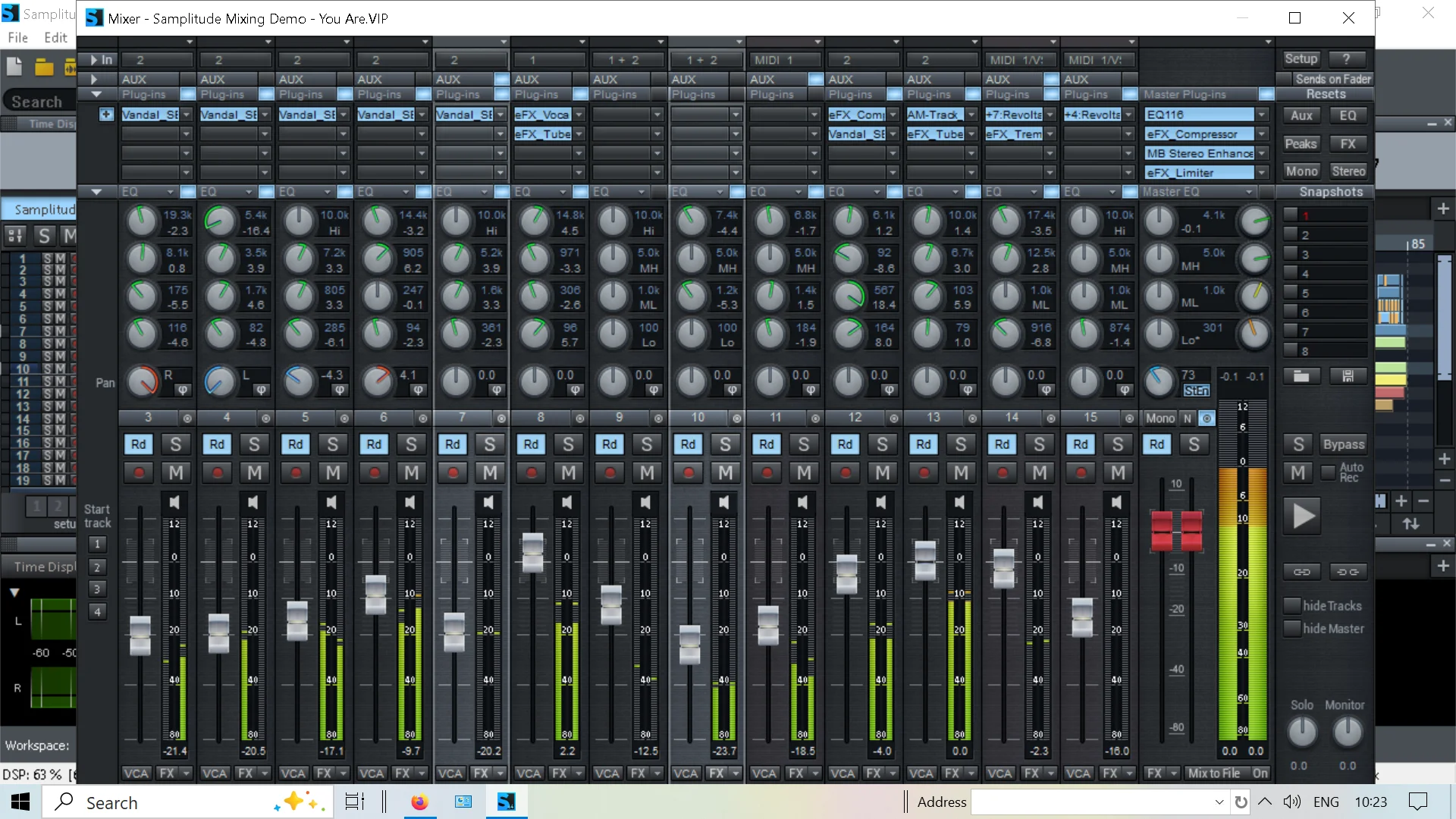1456x819 pixels.
Task: Click the link channels icon
Action: [1301, 572]
